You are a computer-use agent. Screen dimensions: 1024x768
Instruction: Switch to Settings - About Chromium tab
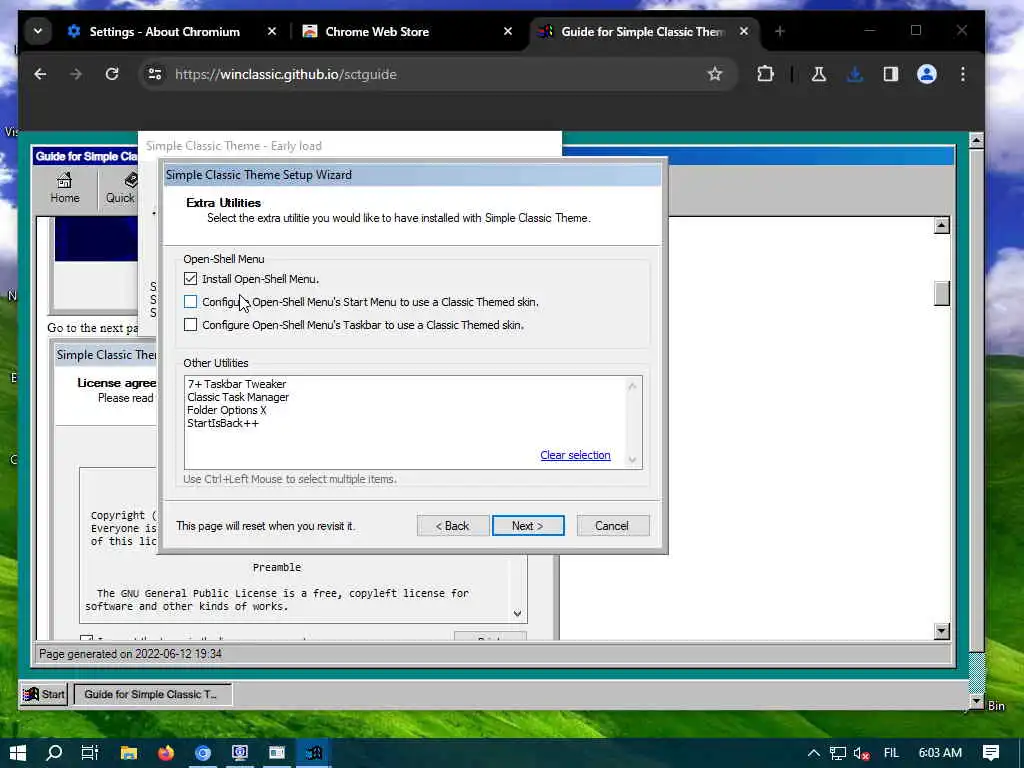click(x=165, y=31)
